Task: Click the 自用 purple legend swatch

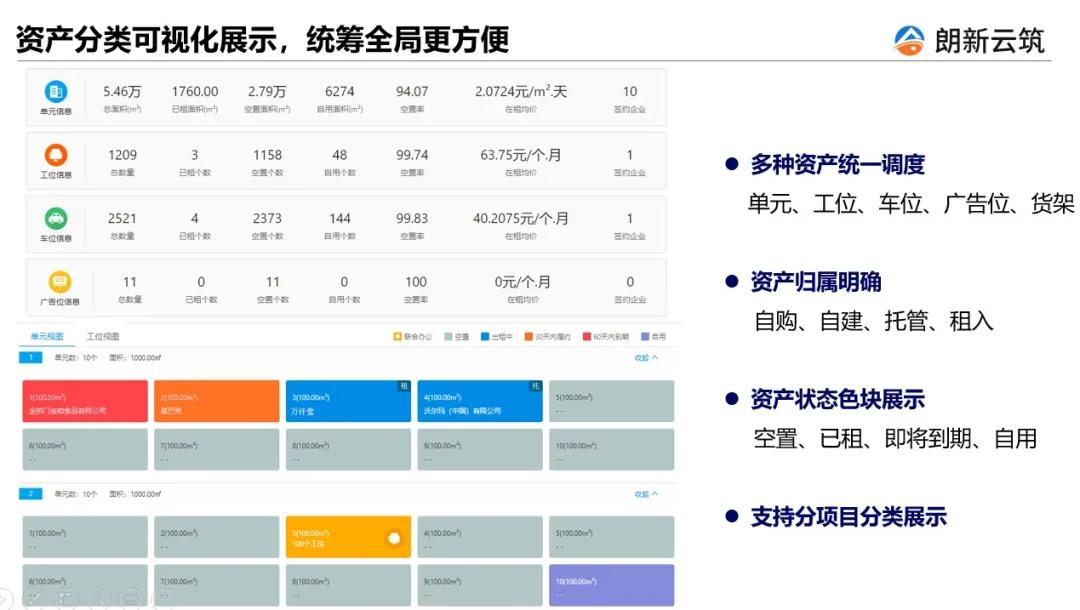Action: pyautogui.click(x=645, y=337)
